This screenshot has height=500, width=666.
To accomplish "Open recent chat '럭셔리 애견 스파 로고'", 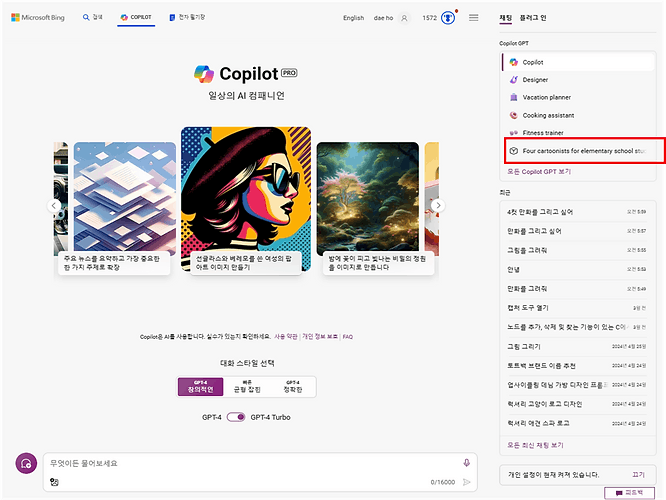I will (577, 423).
